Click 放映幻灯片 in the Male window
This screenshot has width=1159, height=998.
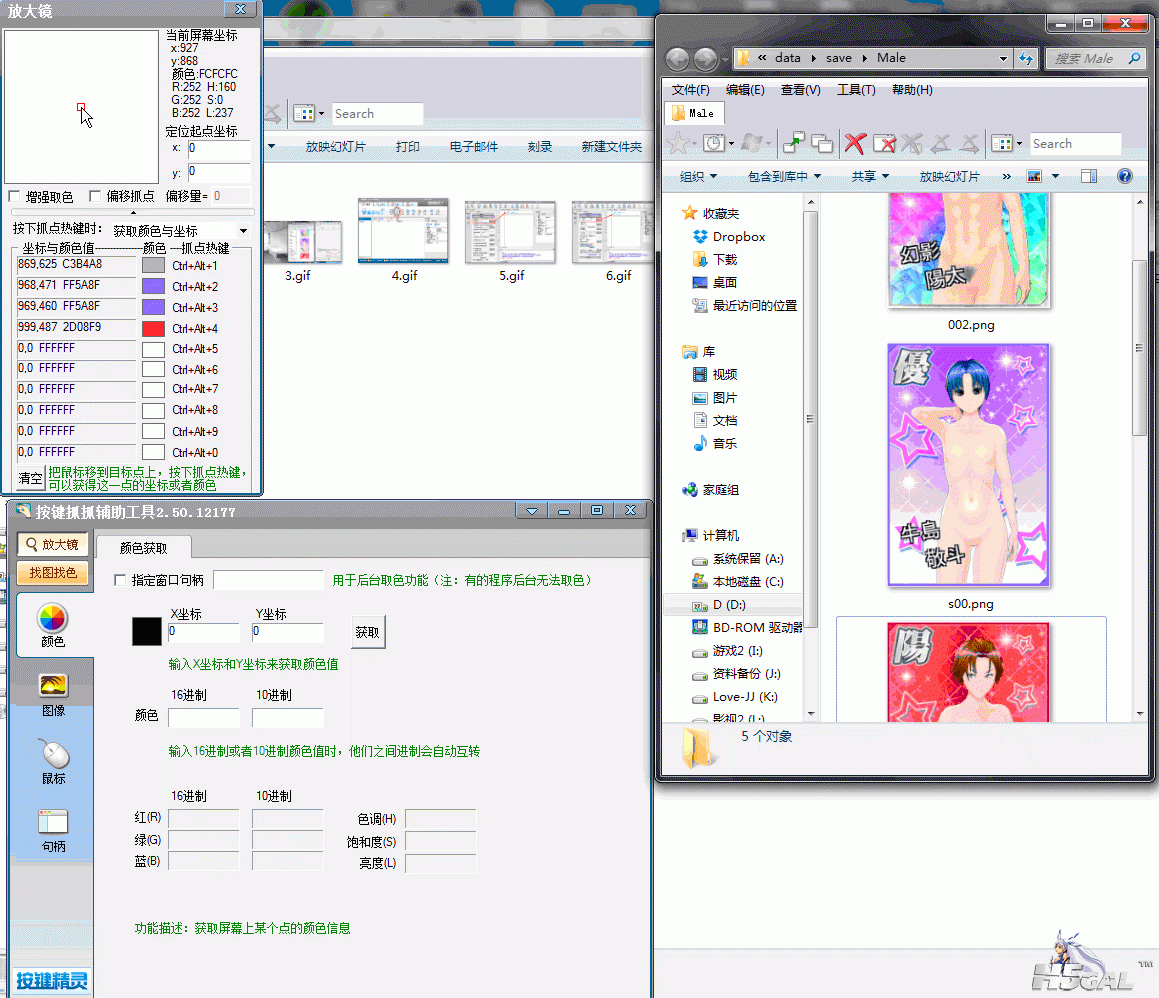pyautogui.click(x=949, y=176)
